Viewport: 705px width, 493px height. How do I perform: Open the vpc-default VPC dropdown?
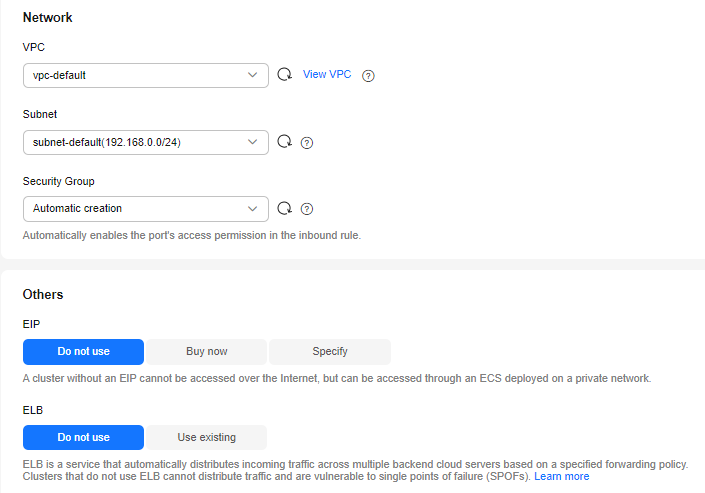click(x=135, y=75)
